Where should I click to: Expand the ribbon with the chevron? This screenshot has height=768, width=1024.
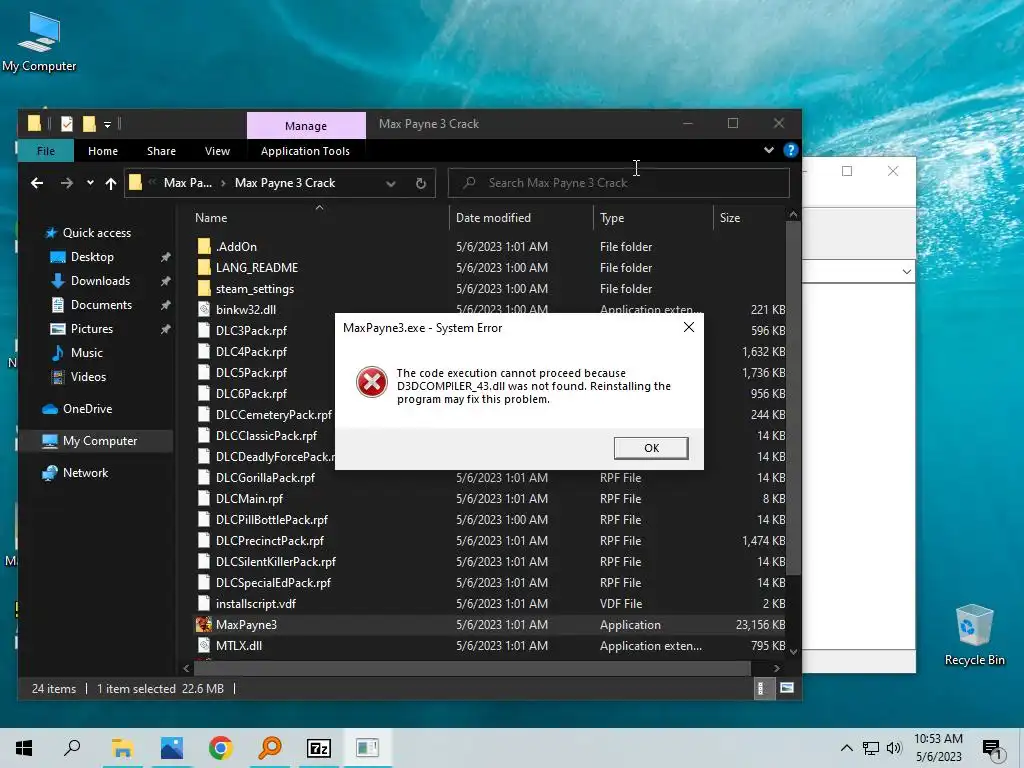click(x=769, y=150)
